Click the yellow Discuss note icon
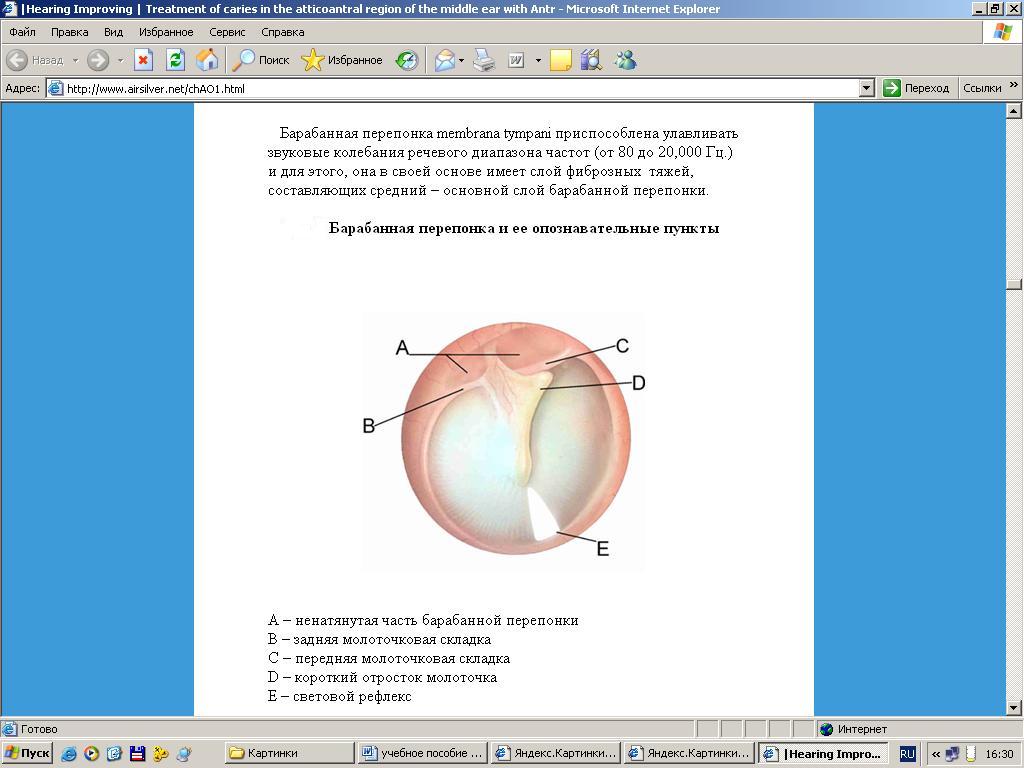The image size is (1024, 768). [560, 60]
